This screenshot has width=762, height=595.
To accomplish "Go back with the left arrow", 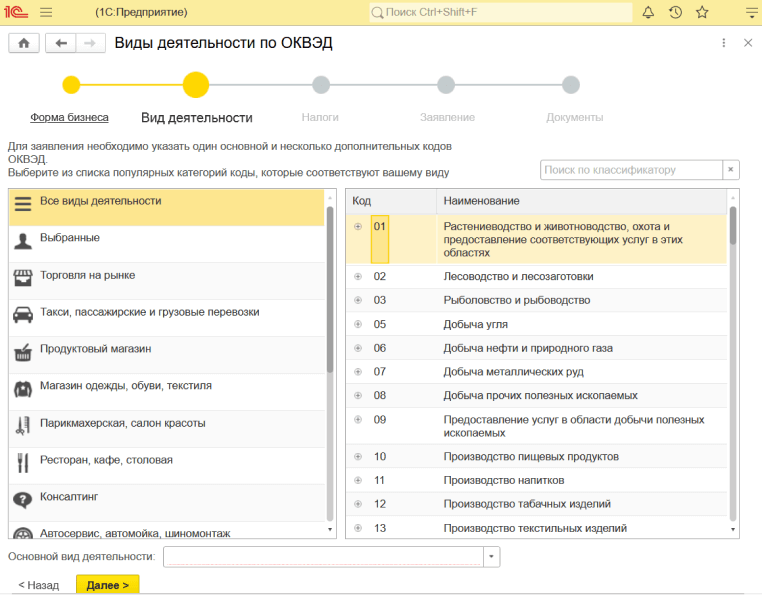I will coord(62,43).
